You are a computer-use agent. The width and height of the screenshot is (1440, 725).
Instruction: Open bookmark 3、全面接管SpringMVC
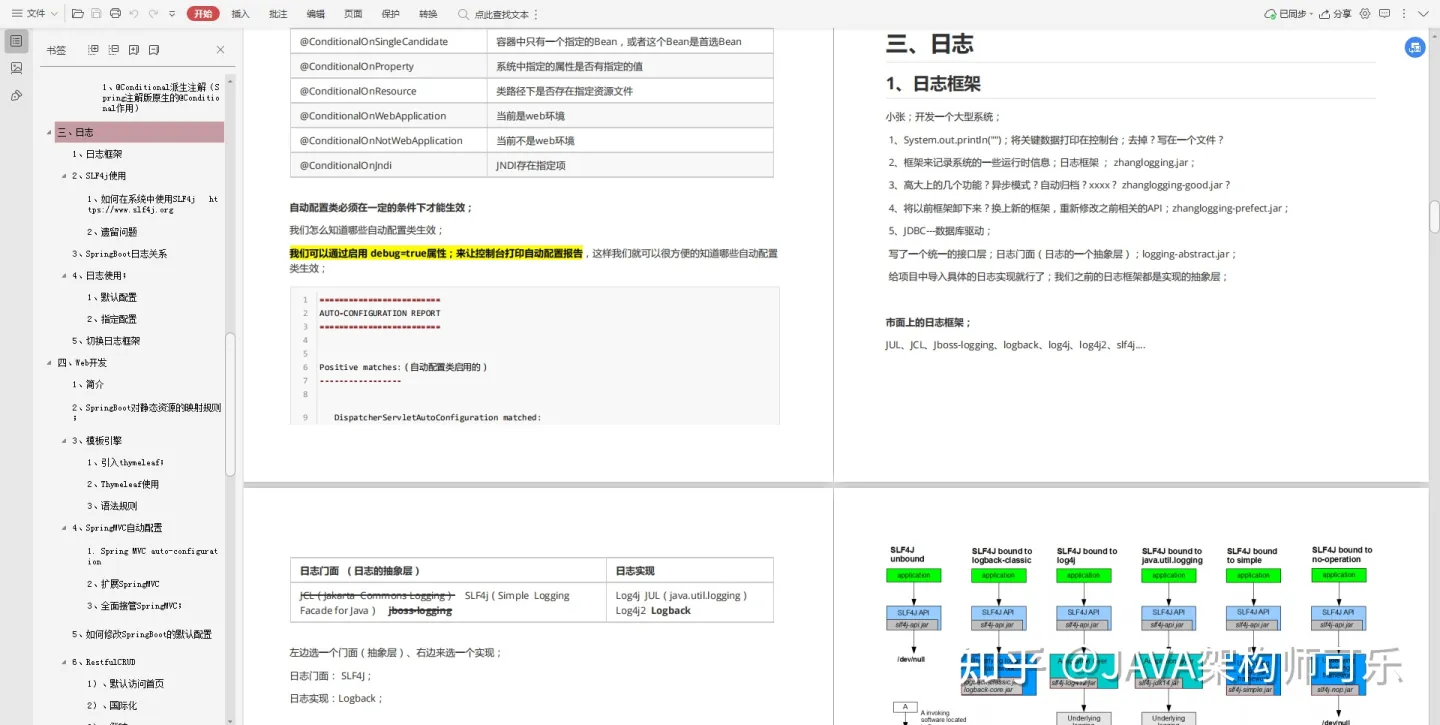pos(134,606)
